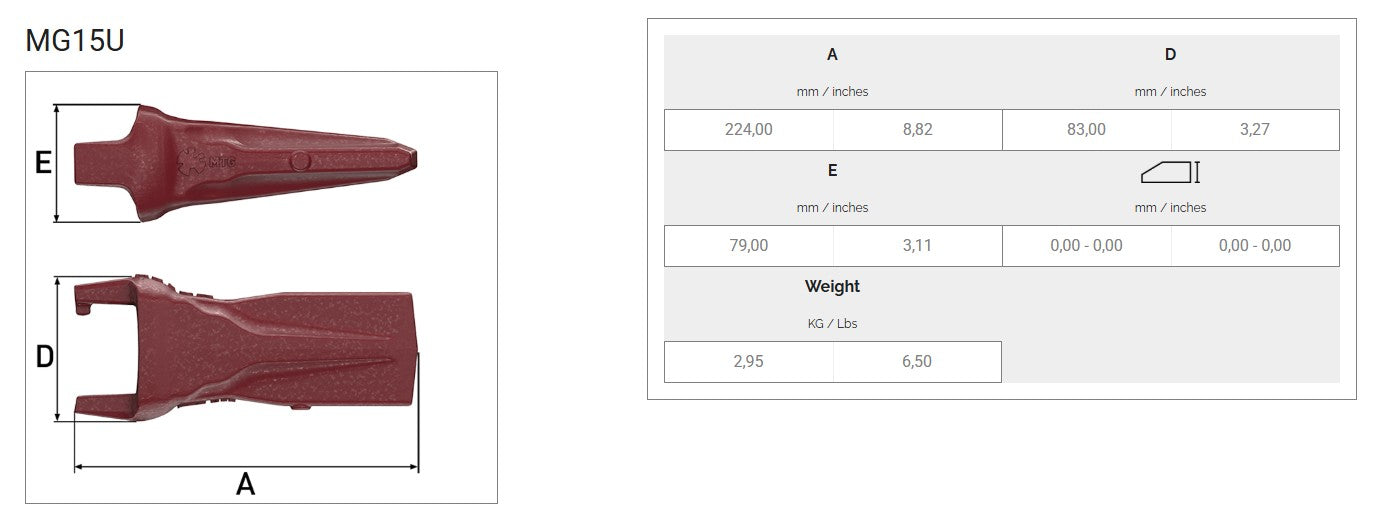This screenshot has height=532, width=1386.
Task: Click the 6,50 Lbs weight value
Action: click(x=917, y=362)
